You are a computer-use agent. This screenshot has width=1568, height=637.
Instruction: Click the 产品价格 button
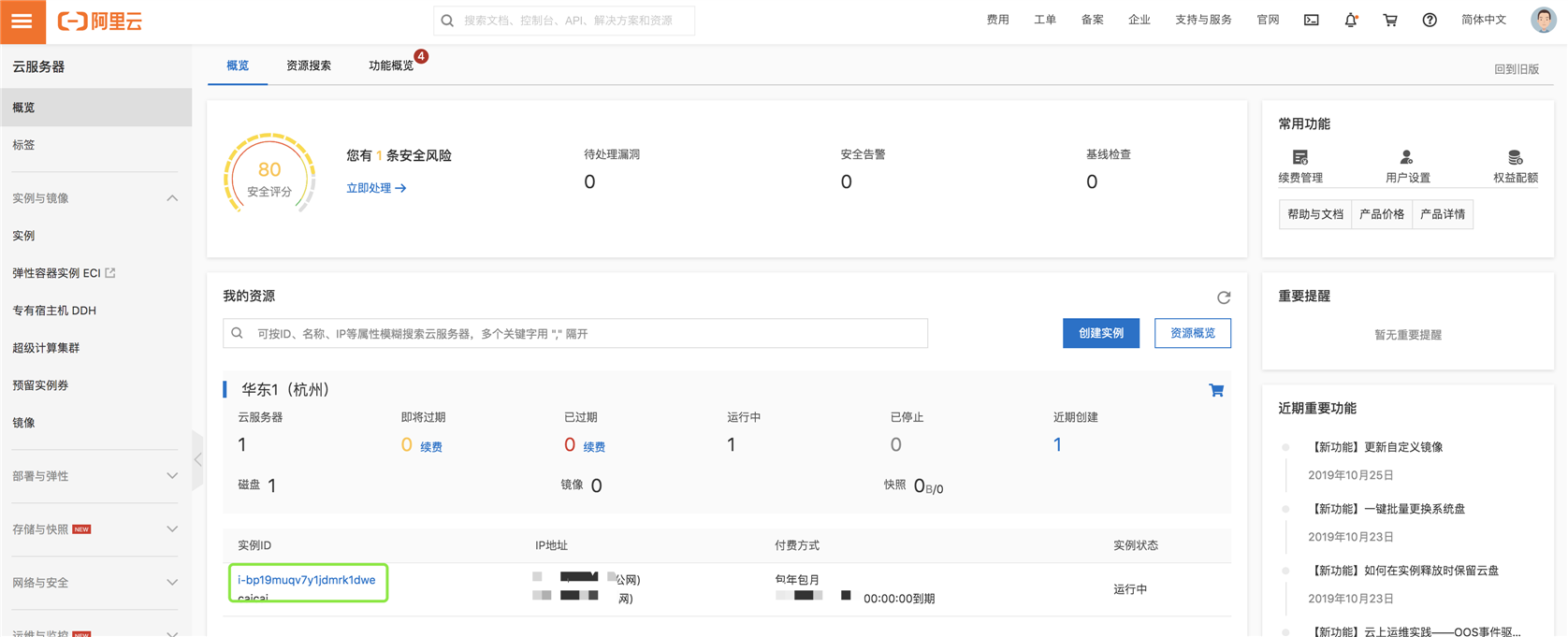pyautogui.click(x=1382, y=214)
